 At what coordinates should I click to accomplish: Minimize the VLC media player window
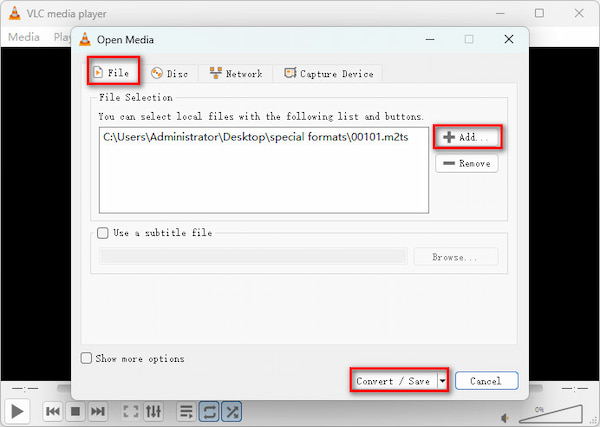point(500,13)
